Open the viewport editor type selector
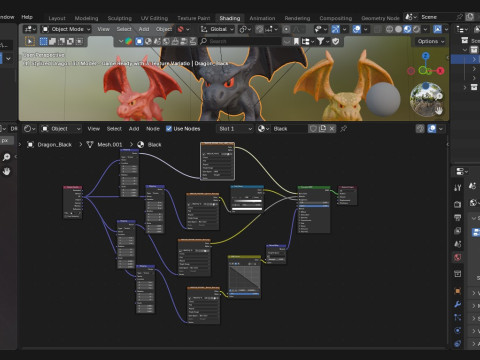Screen dimensions: 480x360 [x=30, y=29]
